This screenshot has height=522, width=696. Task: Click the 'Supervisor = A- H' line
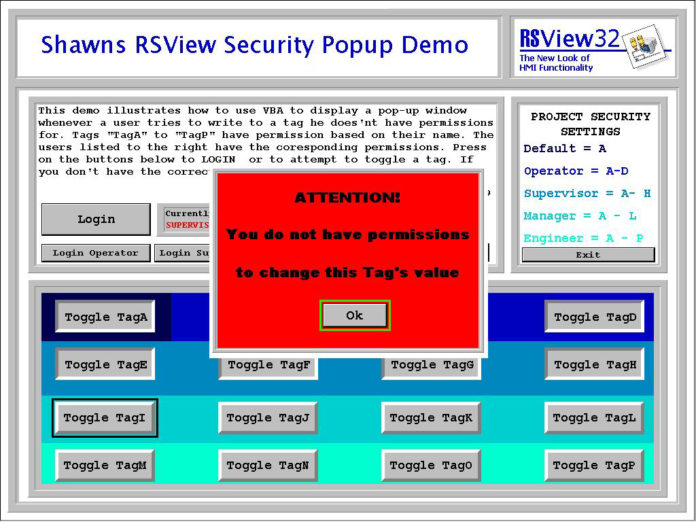click(587, 194)
